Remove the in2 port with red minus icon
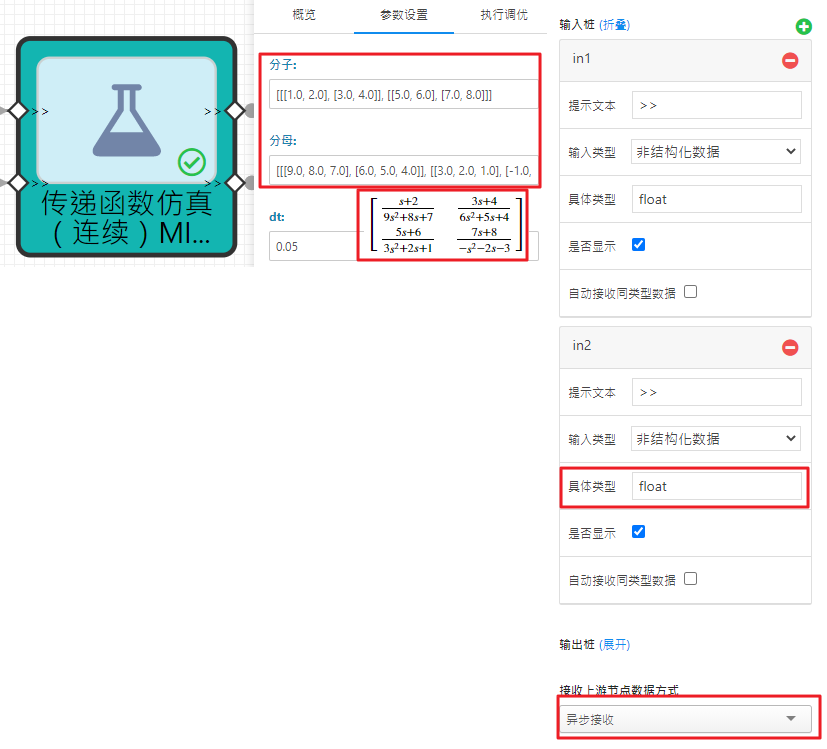The width and height of the screenshot is (827, 749). 790,347
